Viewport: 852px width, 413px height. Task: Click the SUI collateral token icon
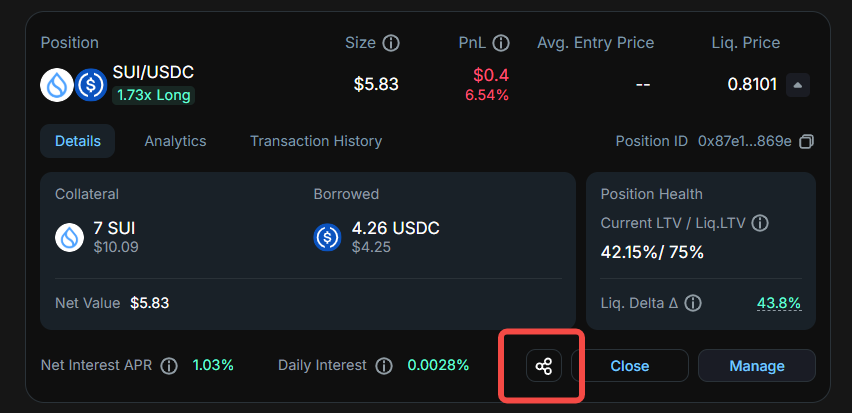point(70,237)
